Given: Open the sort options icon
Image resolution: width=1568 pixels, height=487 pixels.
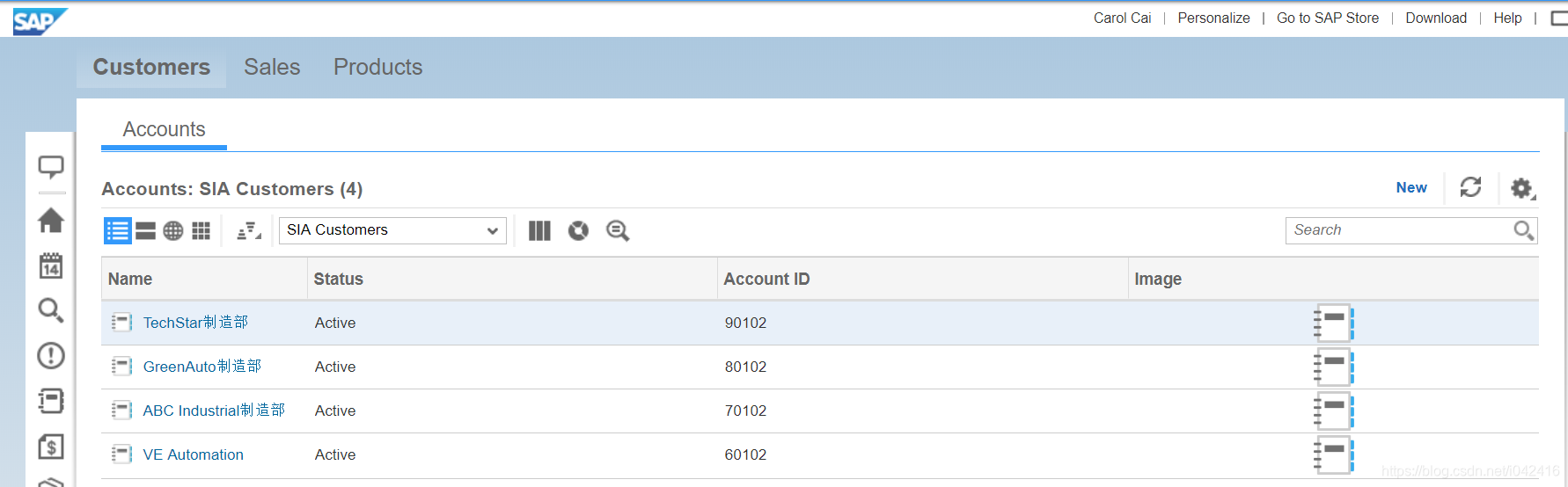Looking at the screenshot, I should pos(249,230).
